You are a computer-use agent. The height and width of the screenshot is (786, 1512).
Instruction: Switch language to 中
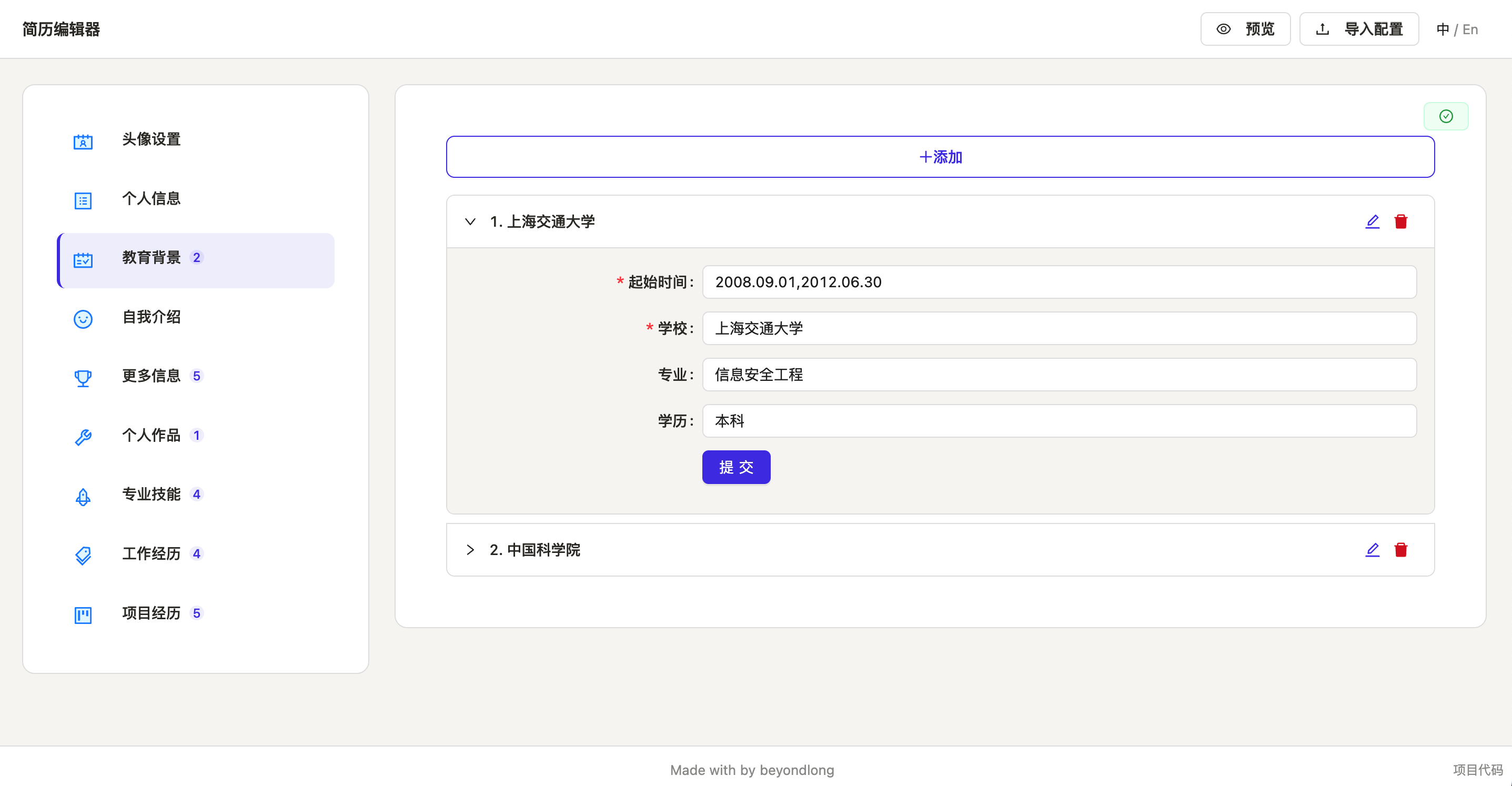coord(1443,29)
